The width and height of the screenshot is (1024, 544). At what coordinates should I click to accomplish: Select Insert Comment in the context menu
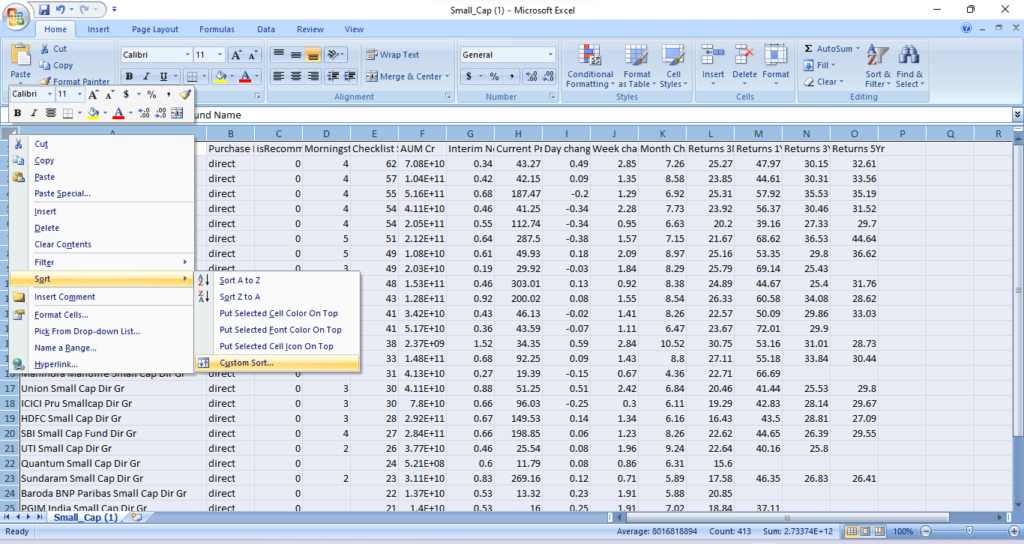coord(103,296)
